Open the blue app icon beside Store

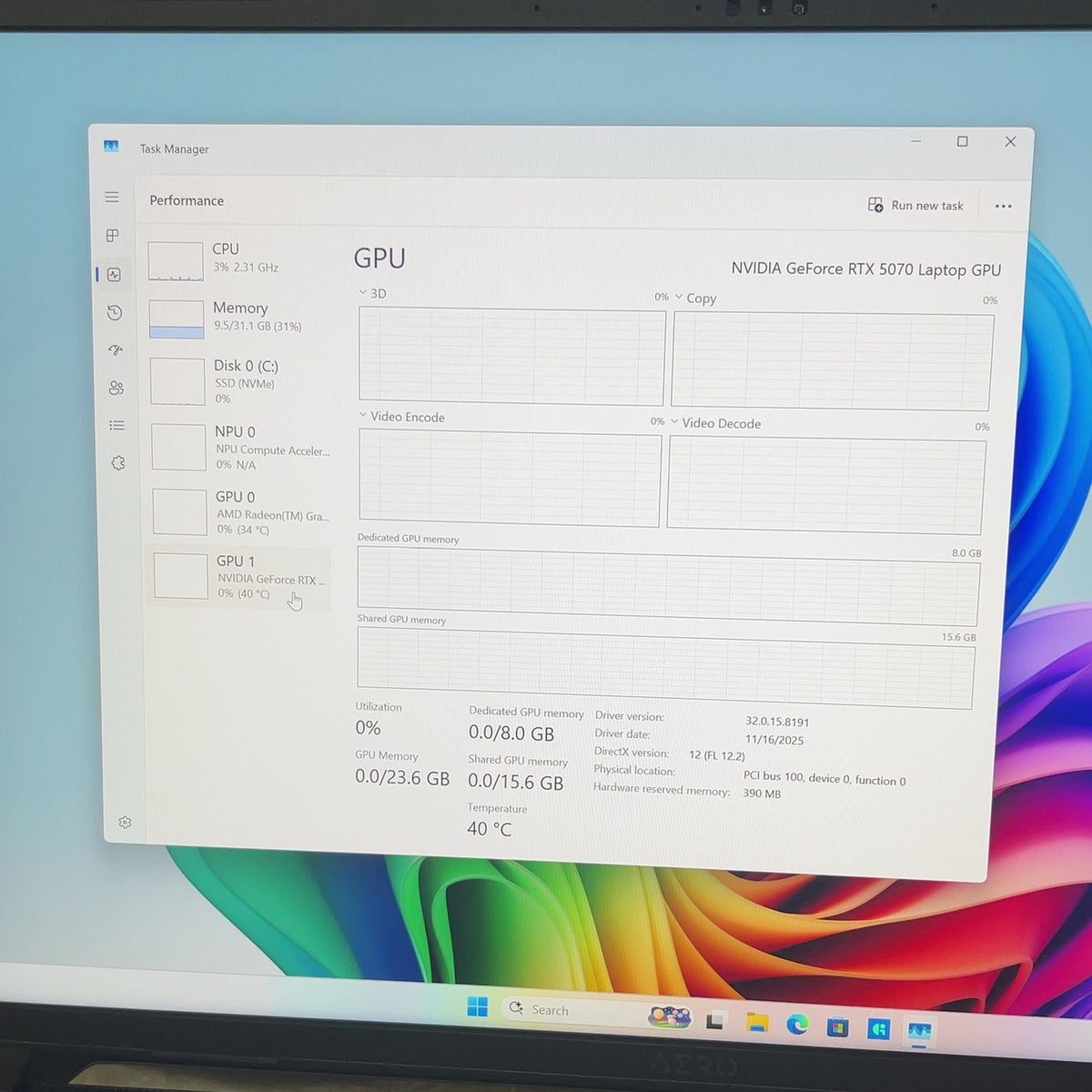tap(878, 1029)
